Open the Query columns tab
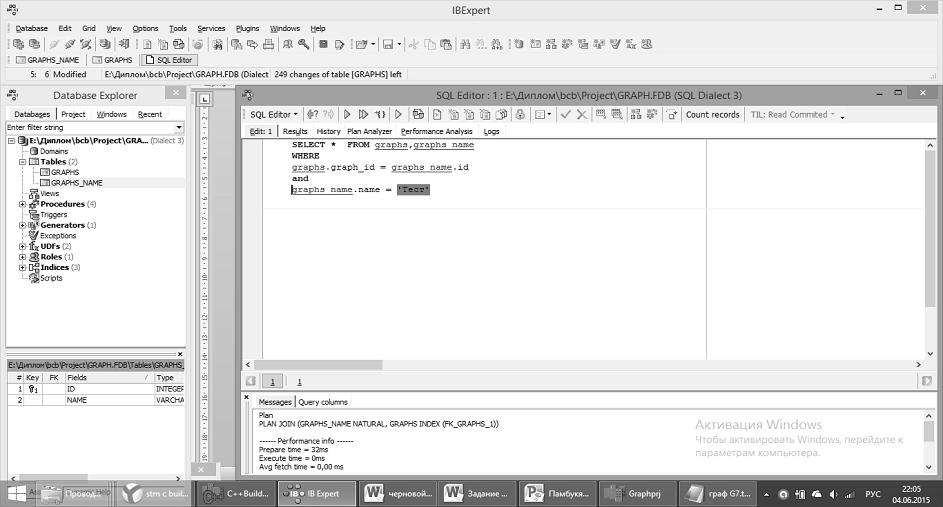 323,402
